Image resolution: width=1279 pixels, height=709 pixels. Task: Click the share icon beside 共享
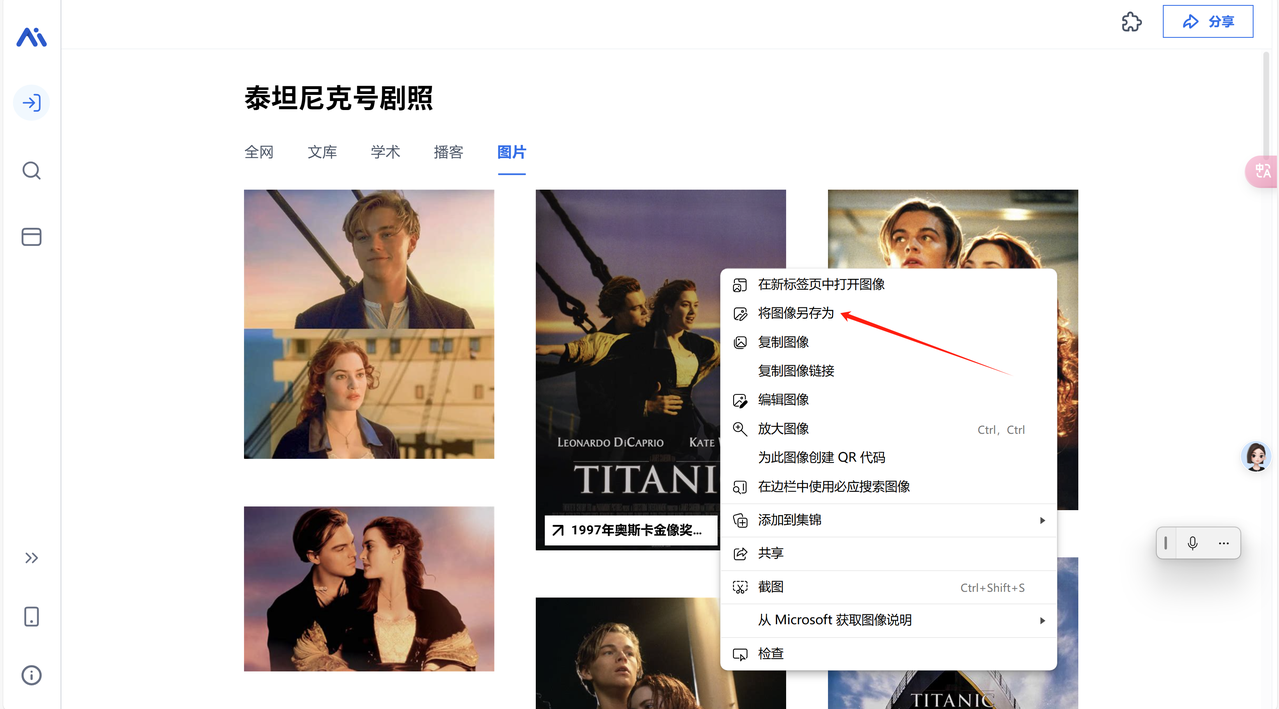click(x=740, y=554)
